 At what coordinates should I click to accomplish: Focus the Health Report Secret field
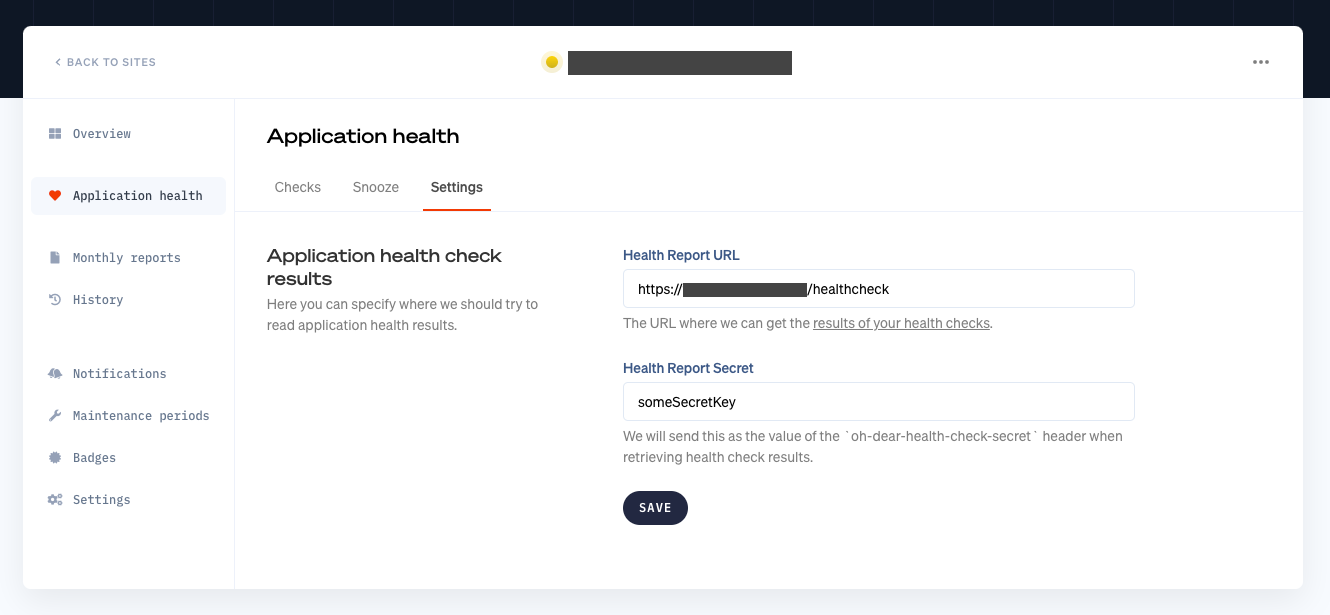878,401
